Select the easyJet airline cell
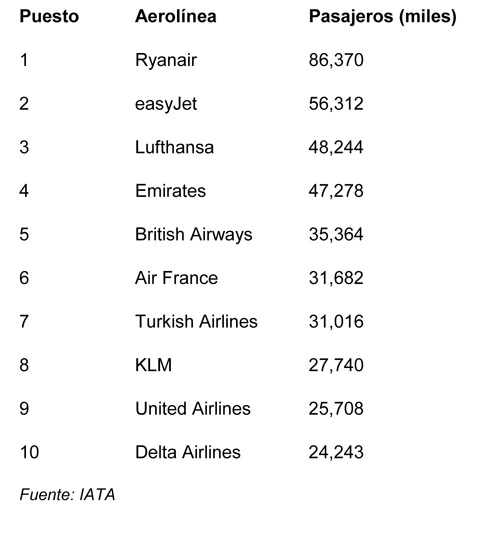Viewport: 500px width, 553px height. pyautogui.click(x=166, y=104)
